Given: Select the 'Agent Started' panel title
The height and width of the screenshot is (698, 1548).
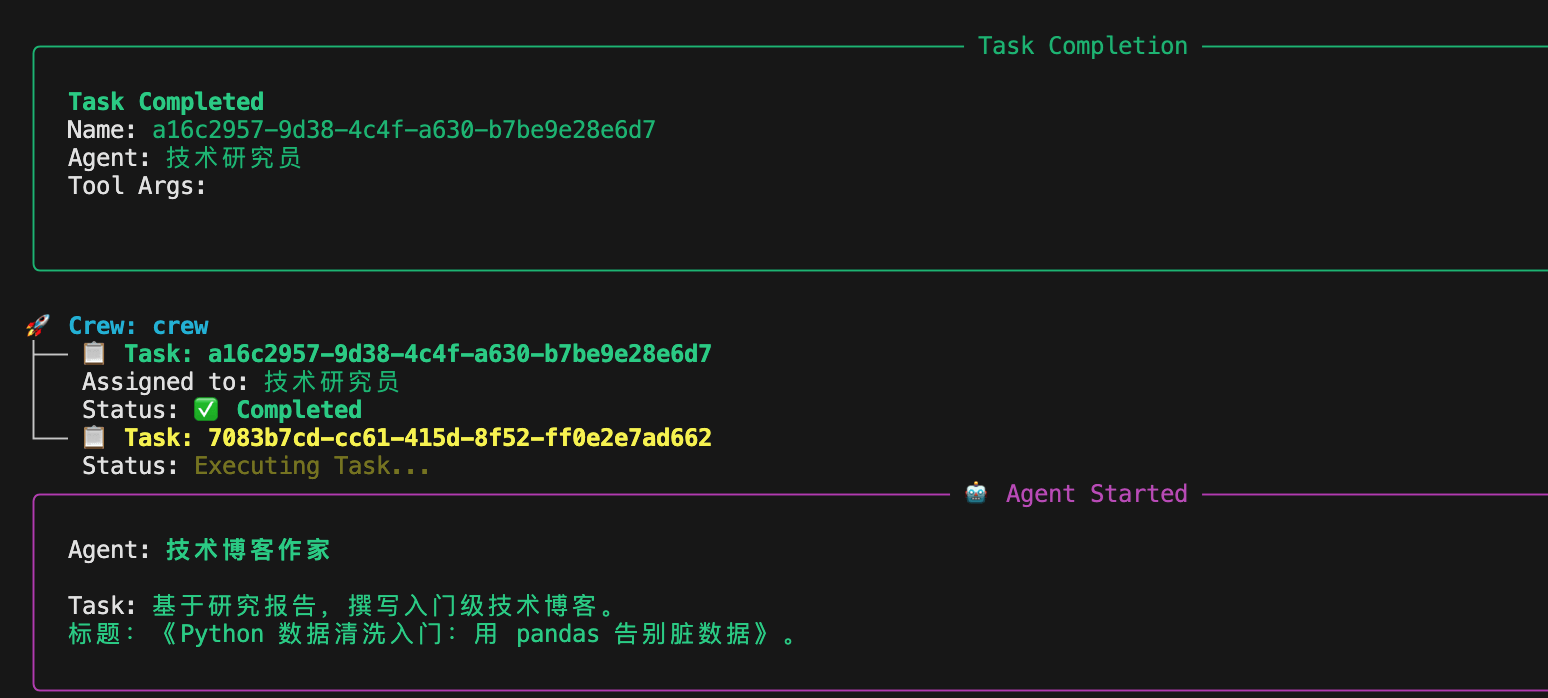Looking at the screenshot, I should point(1096,494).
